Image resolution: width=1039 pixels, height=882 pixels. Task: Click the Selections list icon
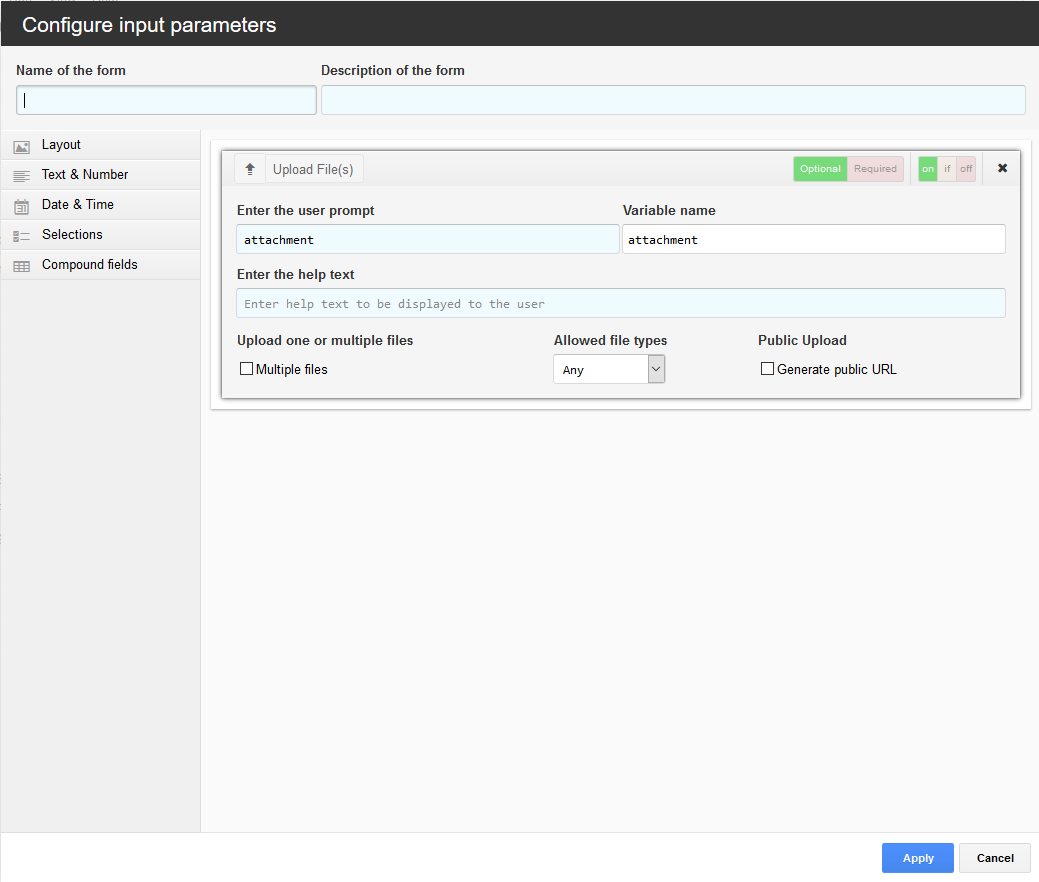click(x=21, y=236)
